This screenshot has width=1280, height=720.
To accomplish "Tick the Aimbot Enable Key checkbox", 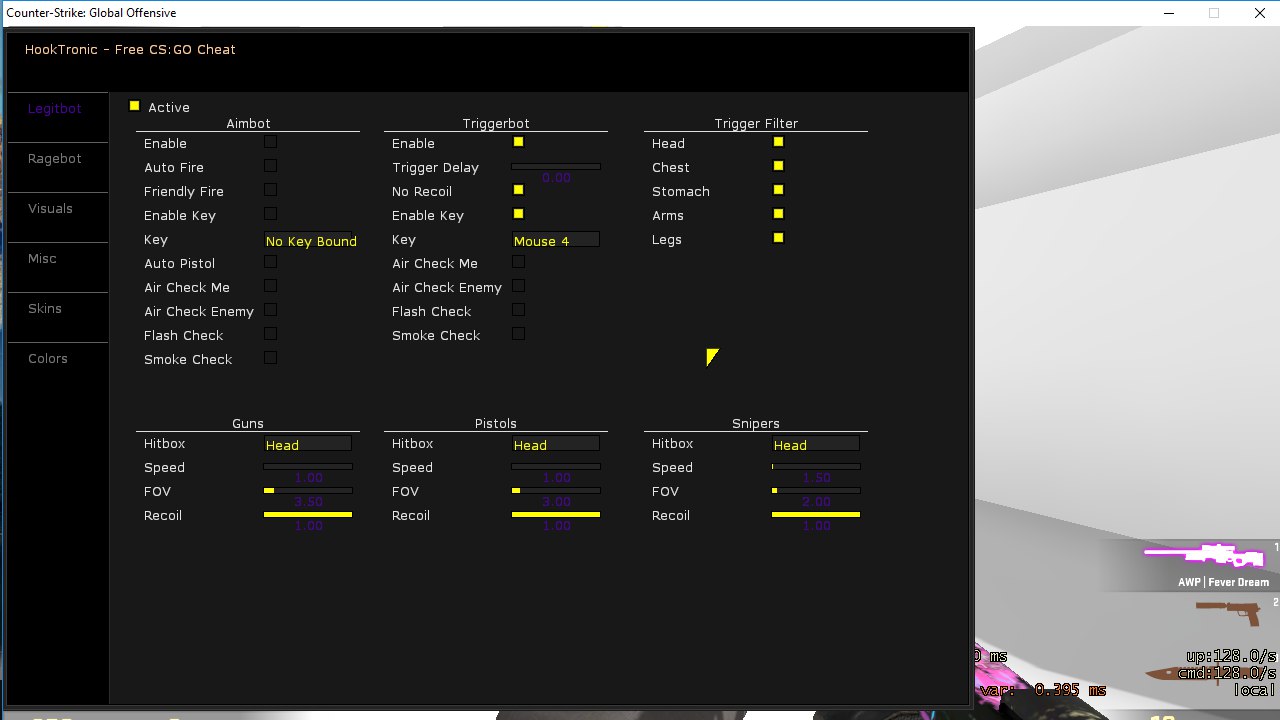I will click(270, 214).
